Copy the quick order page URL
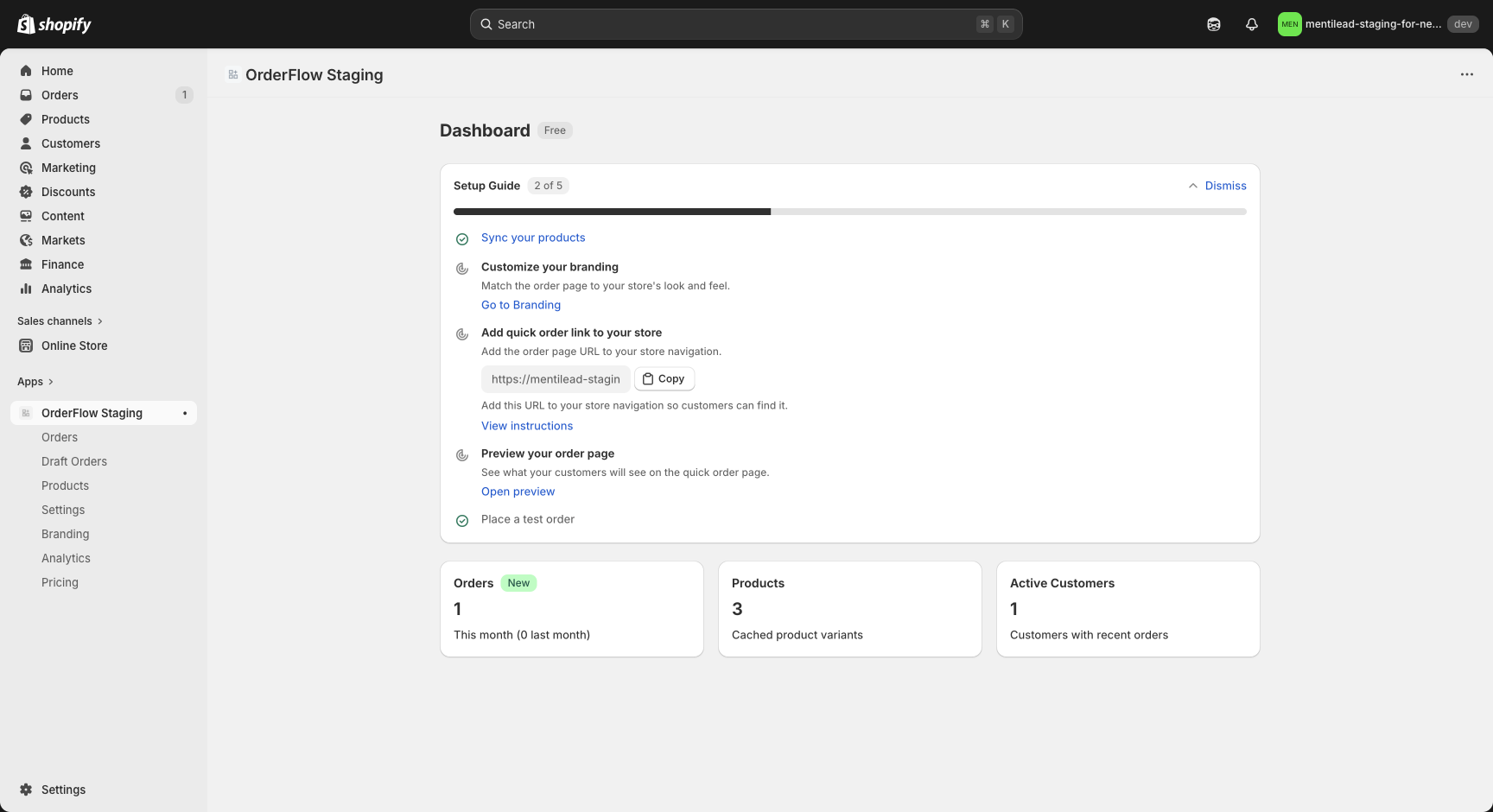 (664, 378)
